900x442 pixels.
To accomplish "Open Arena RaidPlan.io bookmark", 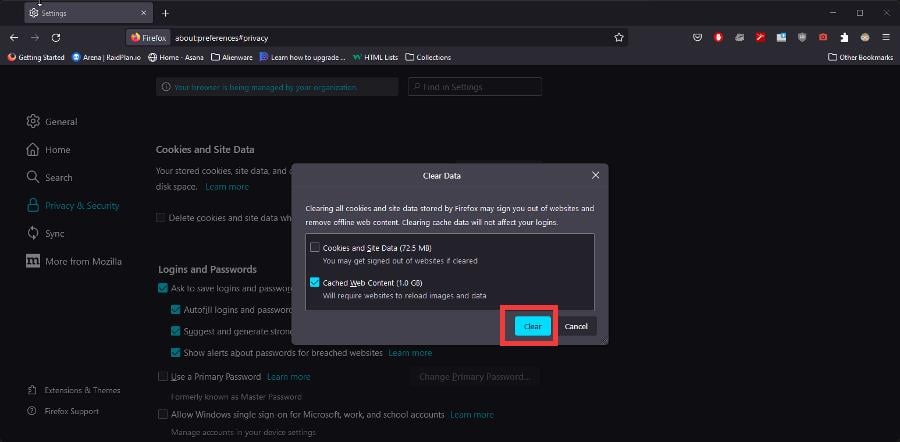I will [x=106, y=57].
